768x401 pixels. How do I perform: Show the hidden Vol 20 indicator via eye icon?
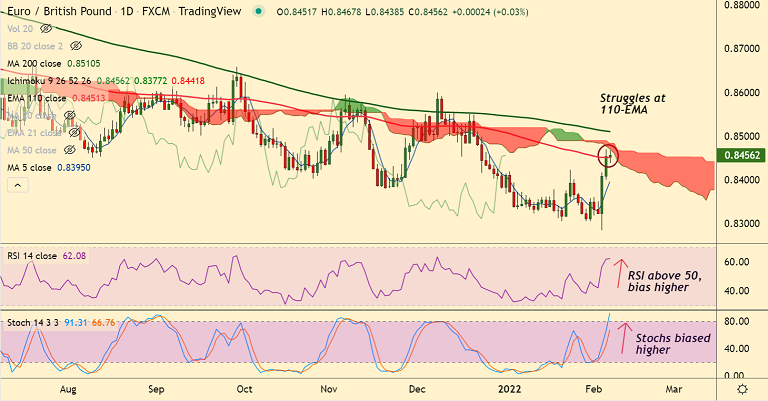46,29
